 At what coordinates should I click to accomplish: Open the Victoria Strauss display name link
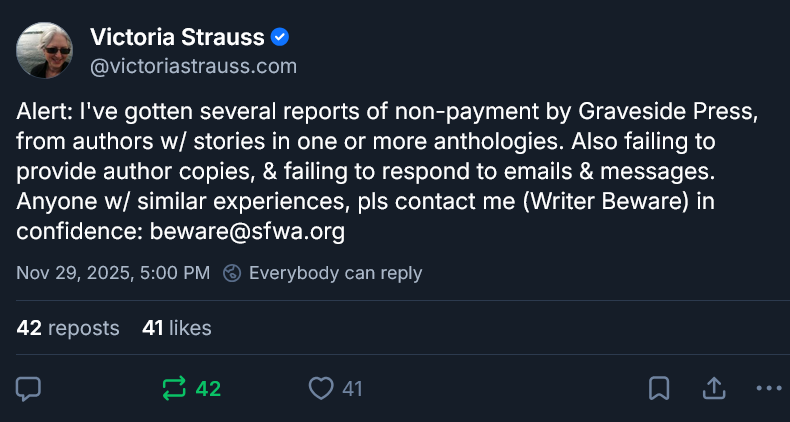click(x=178, y=38)
